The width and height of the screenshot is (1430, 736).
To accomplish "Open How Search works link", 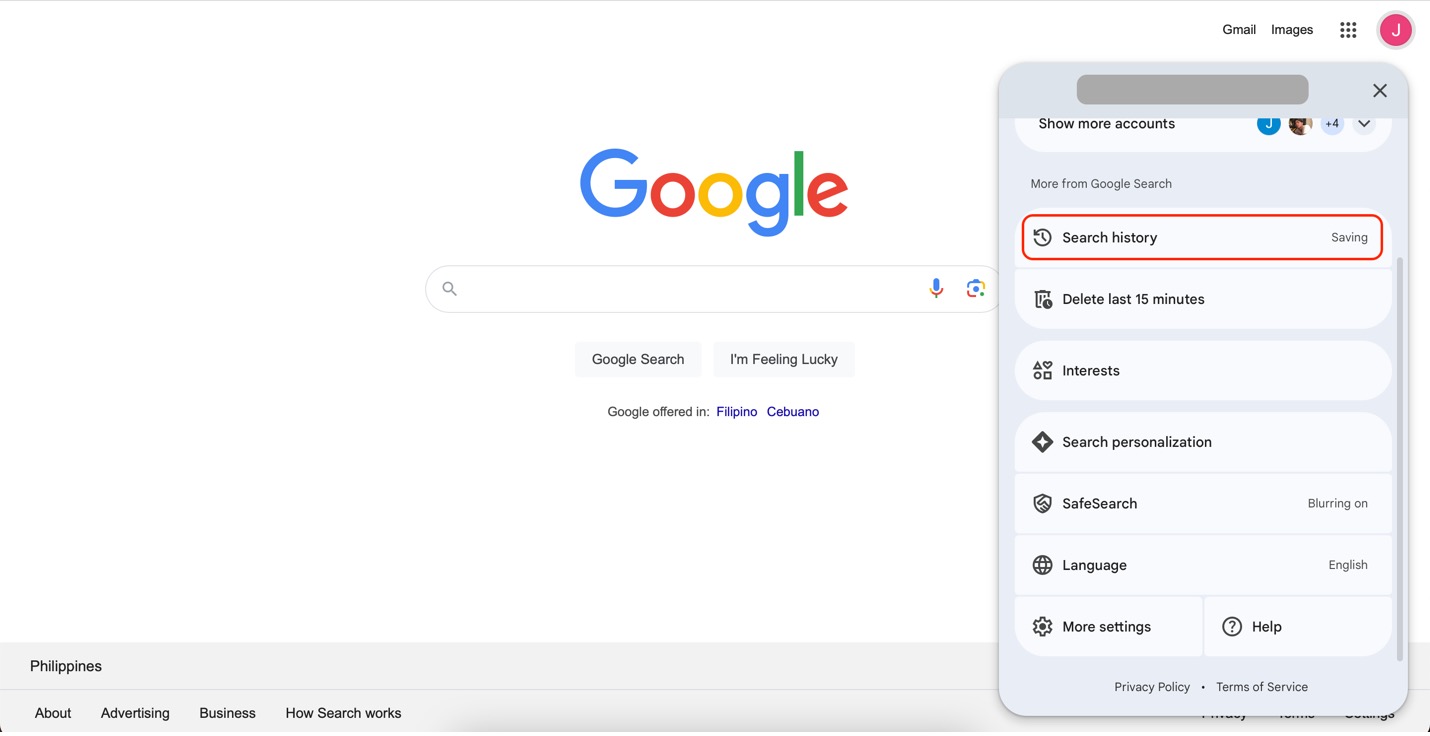I will point(343,713).
